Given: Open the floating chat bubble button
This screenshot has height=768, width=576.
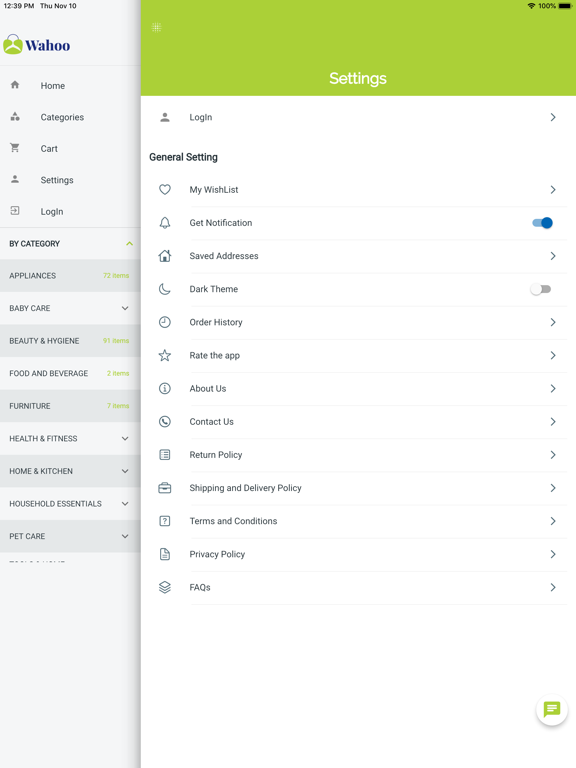Looking at the screenshot, I should 552,709.
